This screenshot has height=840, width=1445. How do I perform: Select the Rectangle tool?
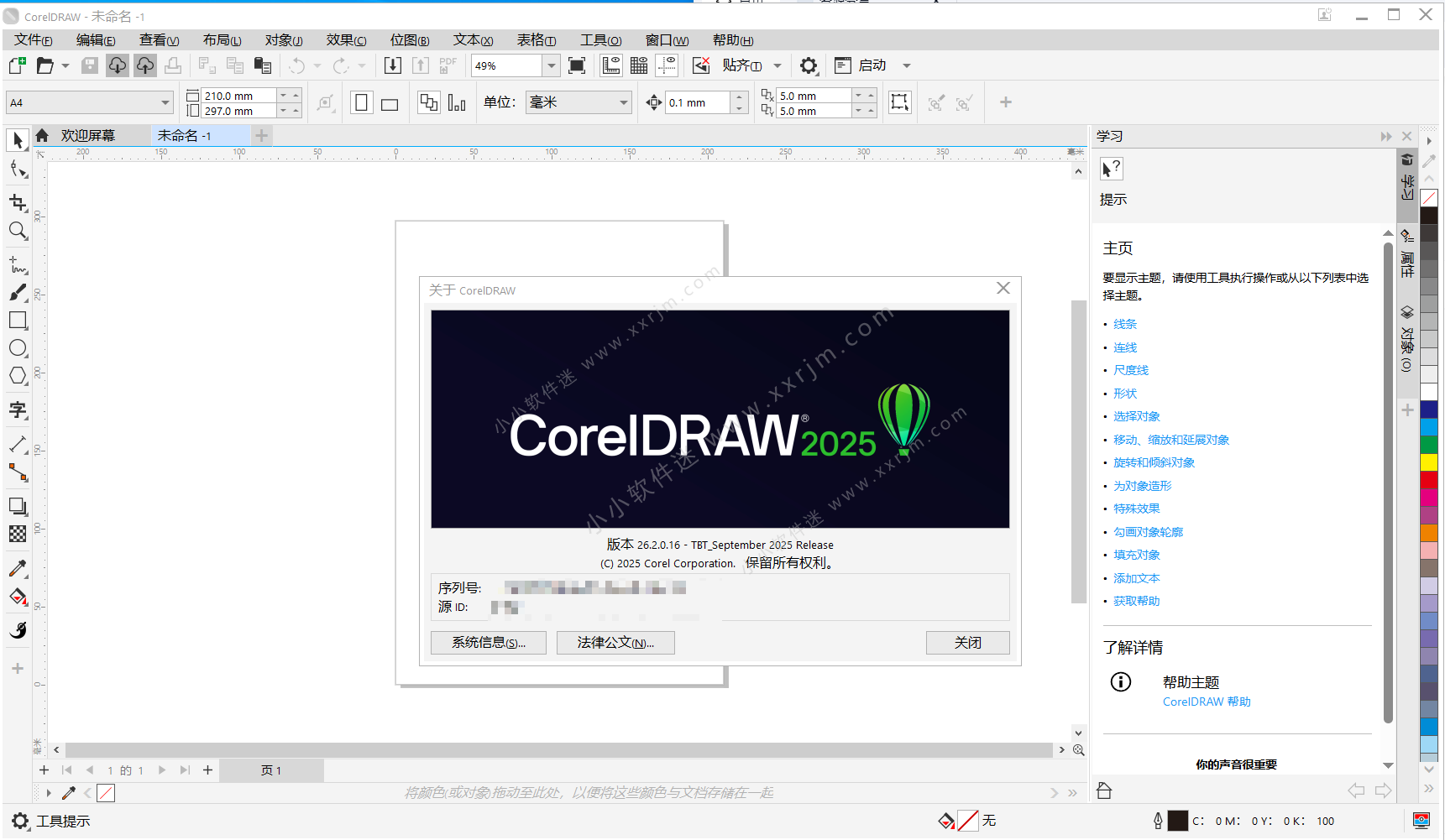click(18, 321)
